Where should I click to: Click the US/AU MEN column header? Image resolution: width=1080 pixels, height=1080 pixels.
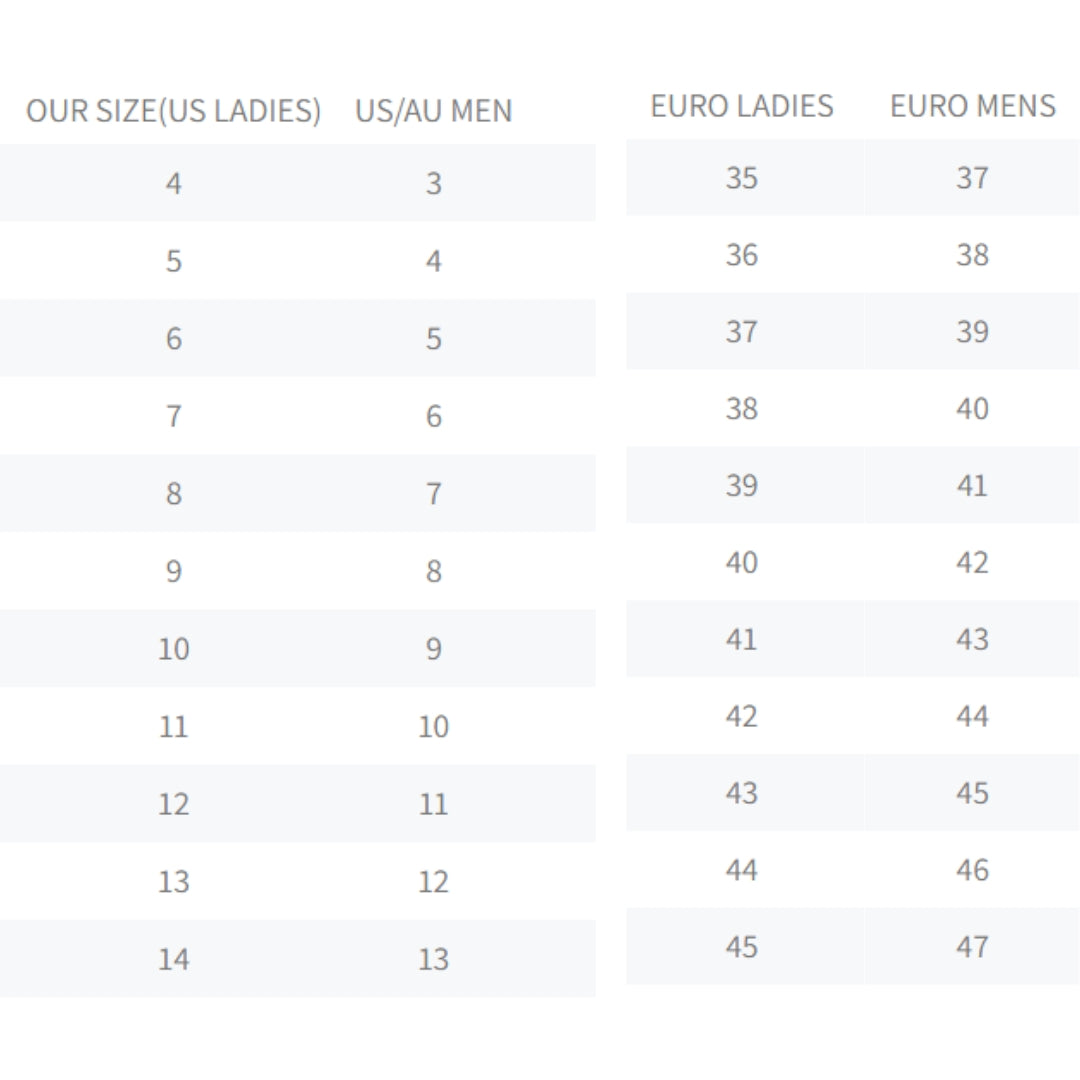[x=433, y=111]
